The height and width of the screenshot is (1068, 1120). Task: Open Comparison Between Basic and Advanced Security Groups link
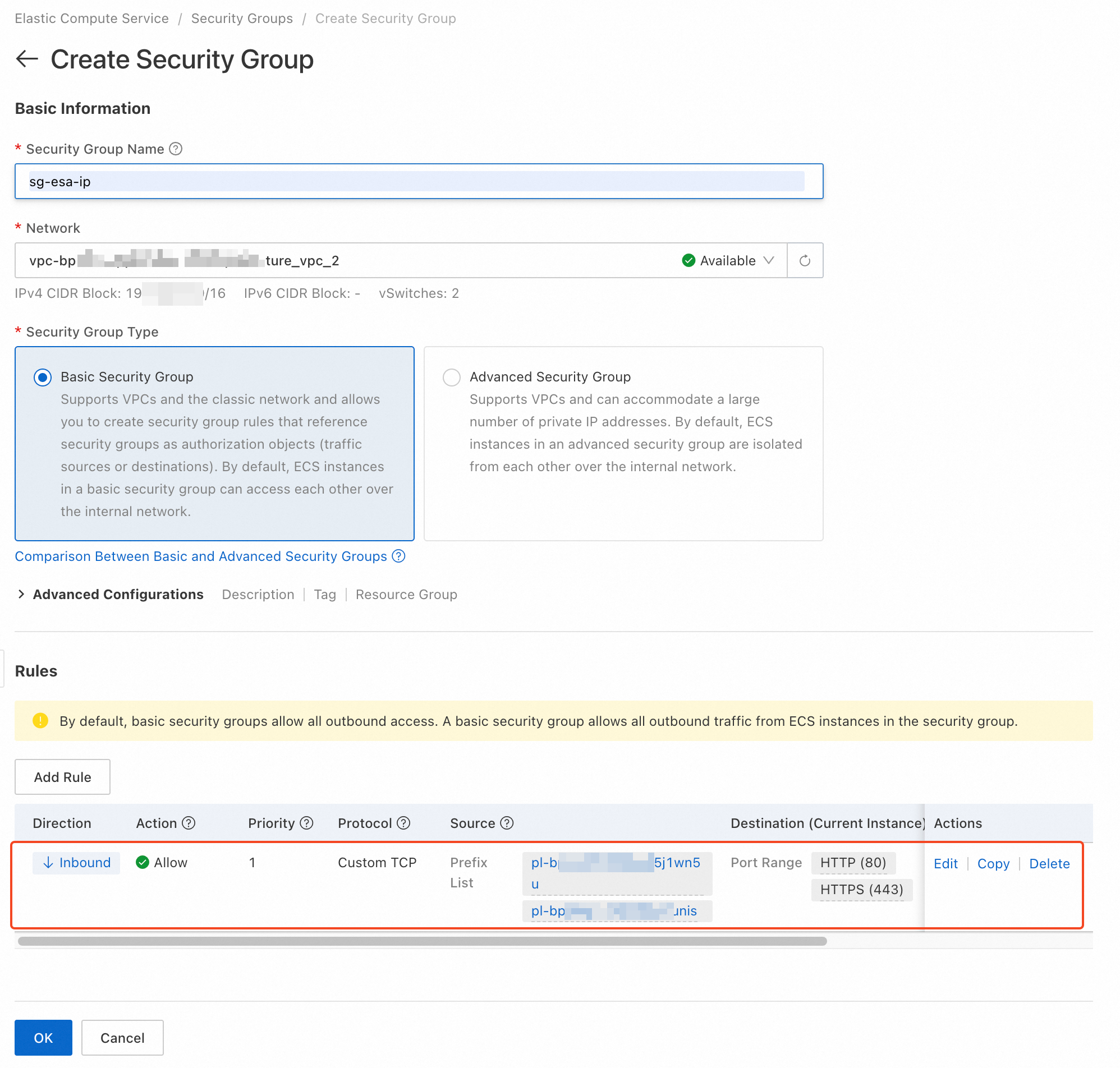[201, 556]
